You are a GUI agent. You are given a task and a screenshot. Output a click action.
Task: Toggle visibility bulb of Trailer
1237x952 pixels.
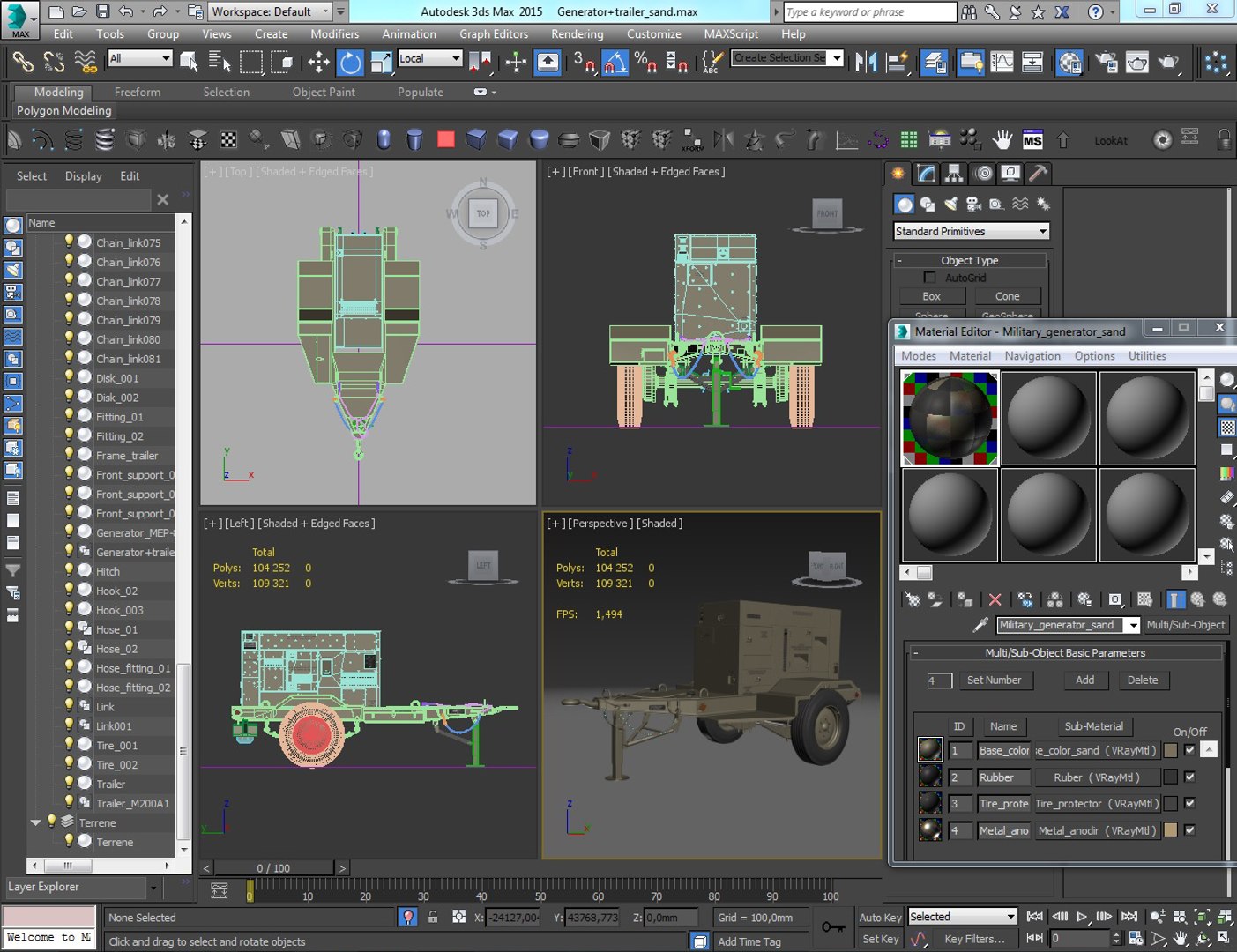point(69,783)
